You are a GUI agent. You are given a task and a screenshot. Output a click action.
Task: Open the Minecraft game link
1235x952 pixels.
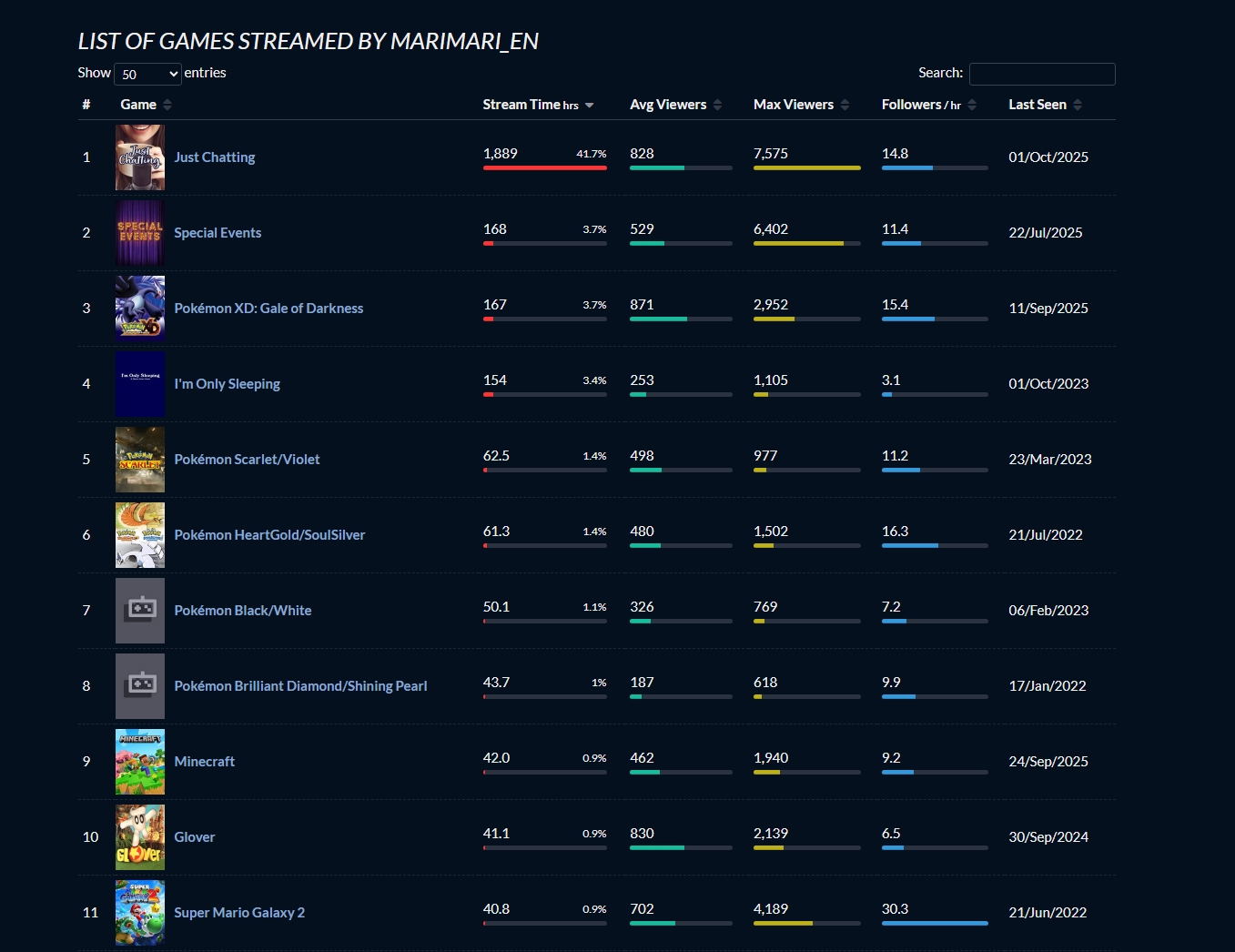point(205,762)
